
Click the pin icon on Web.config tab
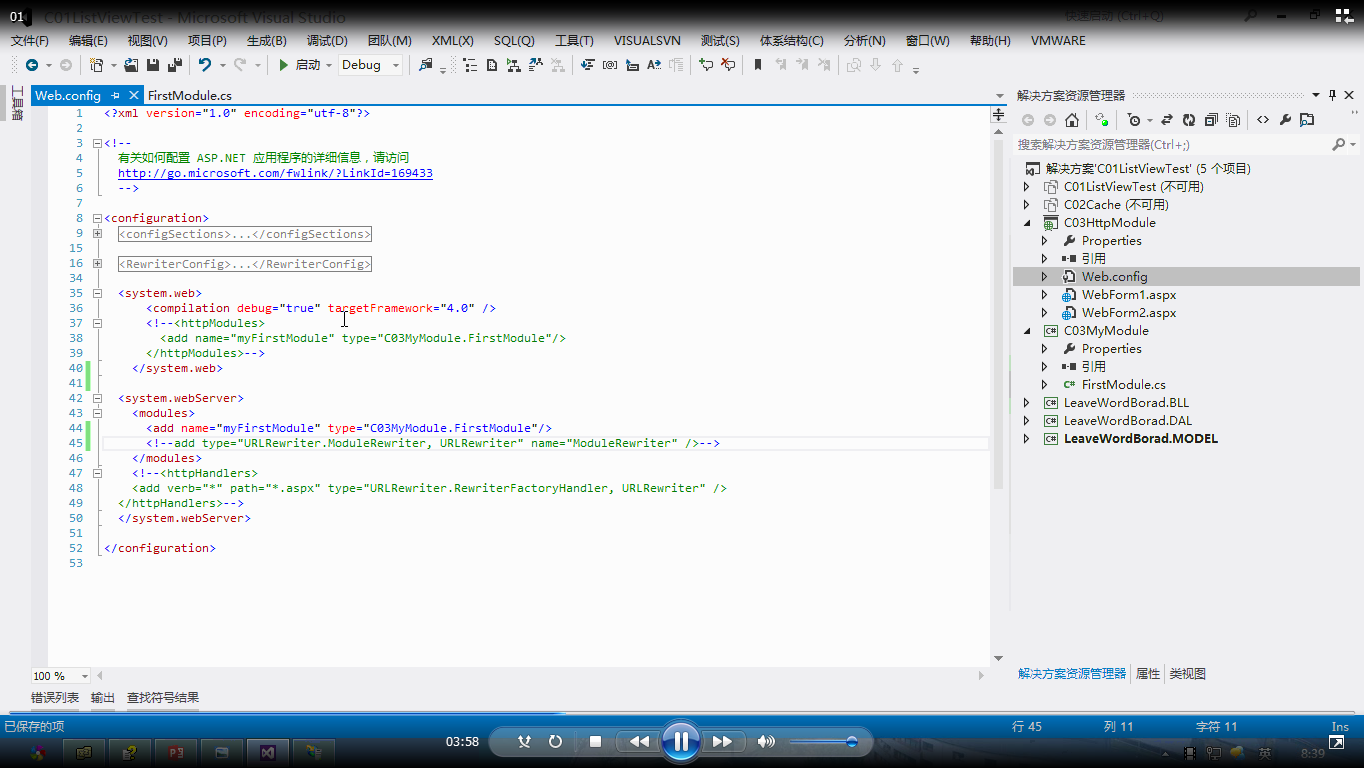click(115, 96)
